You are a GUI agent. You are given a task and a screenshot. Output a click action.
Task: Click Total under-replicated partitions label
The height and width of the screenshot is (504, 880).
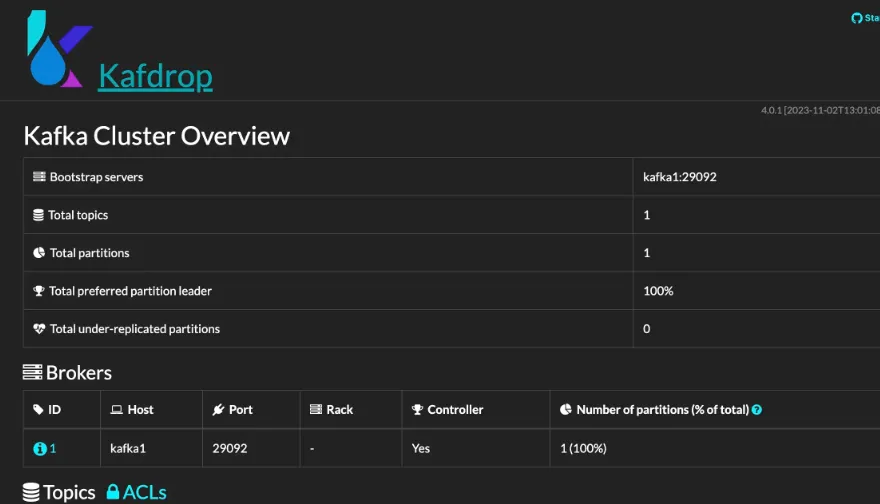point(135,329)
